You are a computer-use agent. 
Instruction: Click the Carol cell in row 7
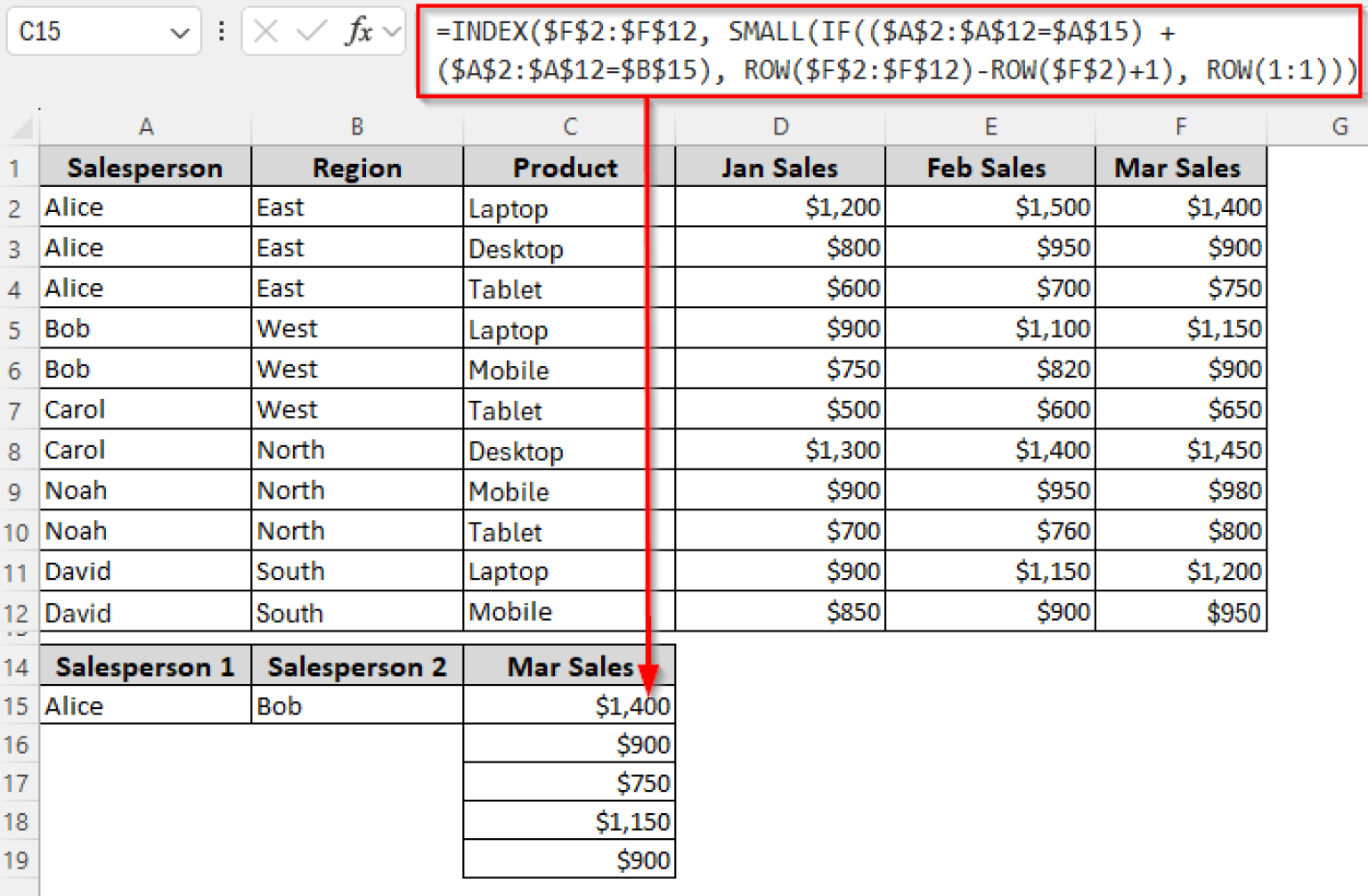[x=145, y=409]
